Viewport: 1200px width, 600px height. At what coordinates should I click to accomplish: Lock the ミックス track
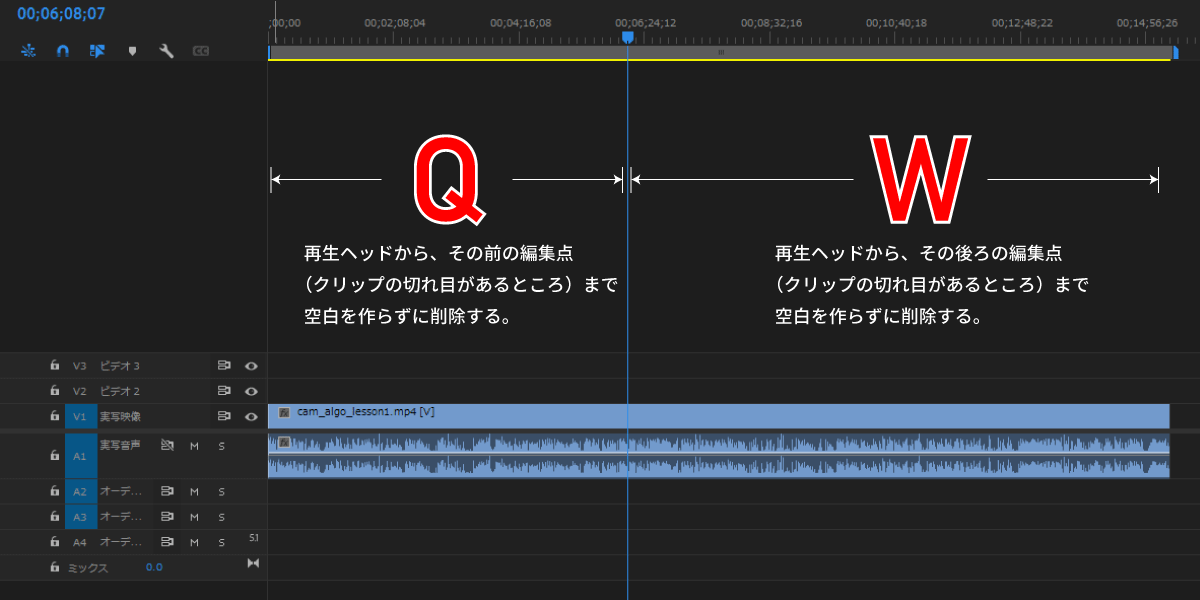[55, 566]
